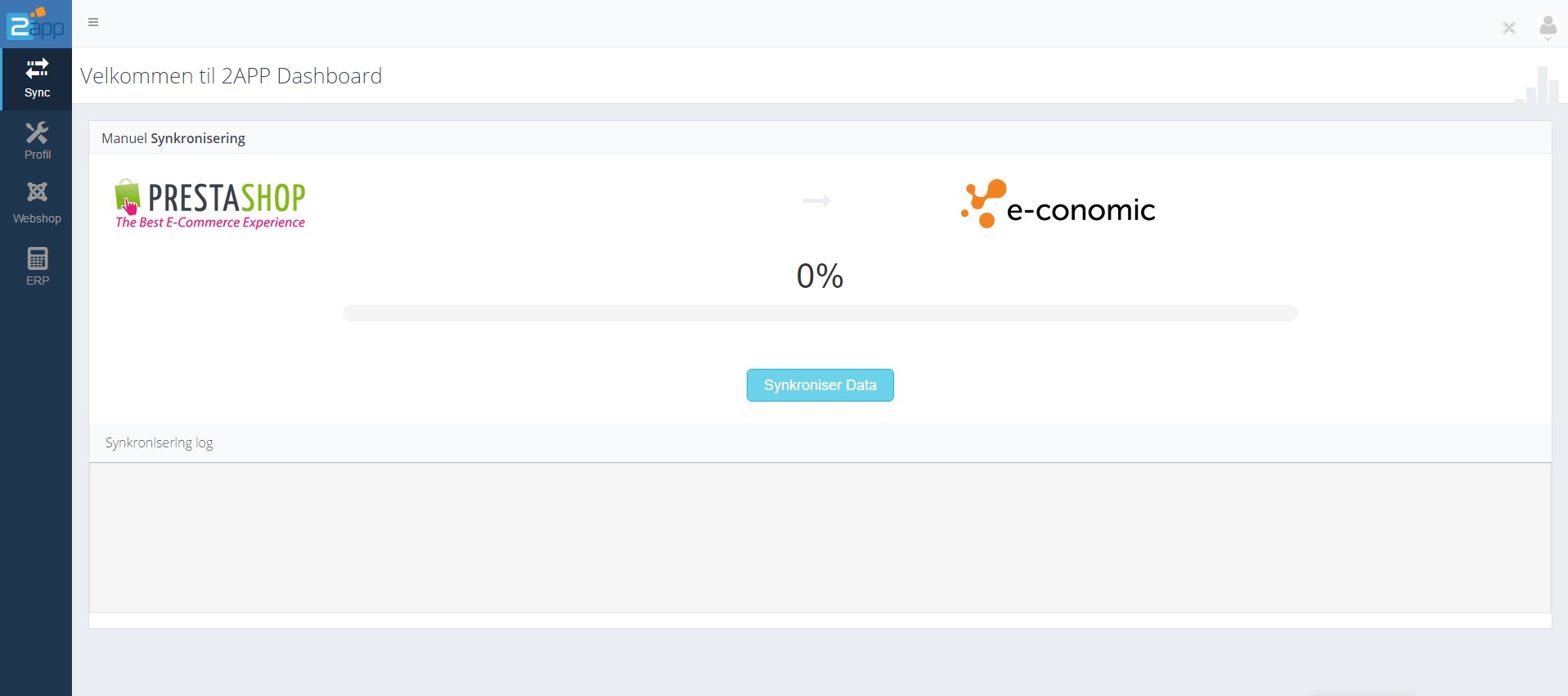1568x696 pixels.
Task: Click the synchronization progress bar
Action: point(820,313)
